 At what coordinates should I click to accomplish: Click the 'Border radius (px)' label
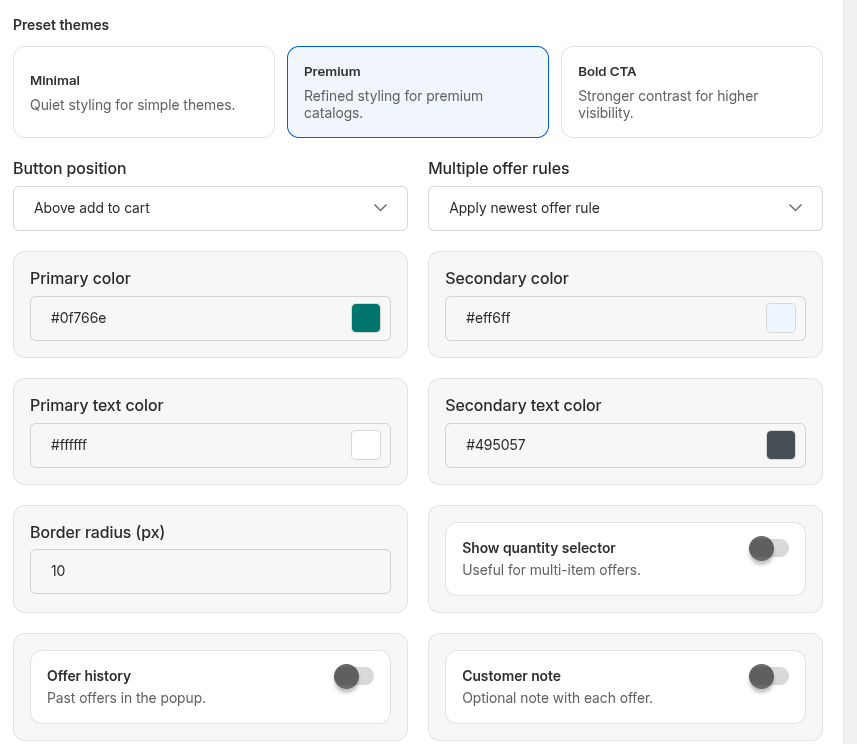(x=97, y=532)
